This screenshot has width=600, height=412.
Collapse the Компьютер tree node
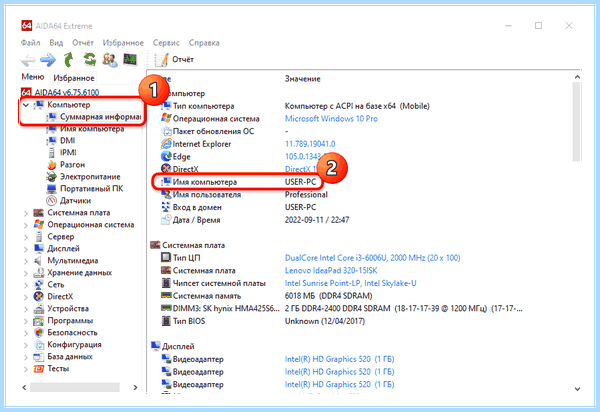point(26,105)
